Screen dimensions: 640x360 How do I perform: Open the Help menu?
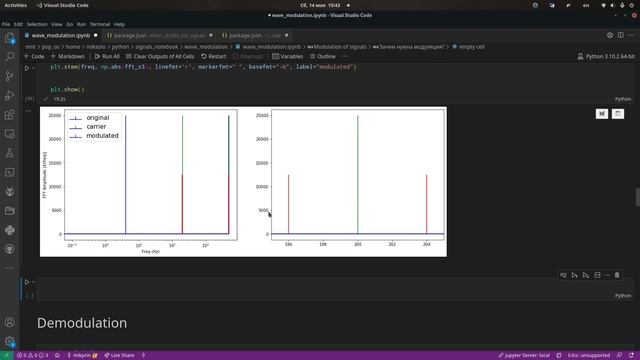point(119,24)
